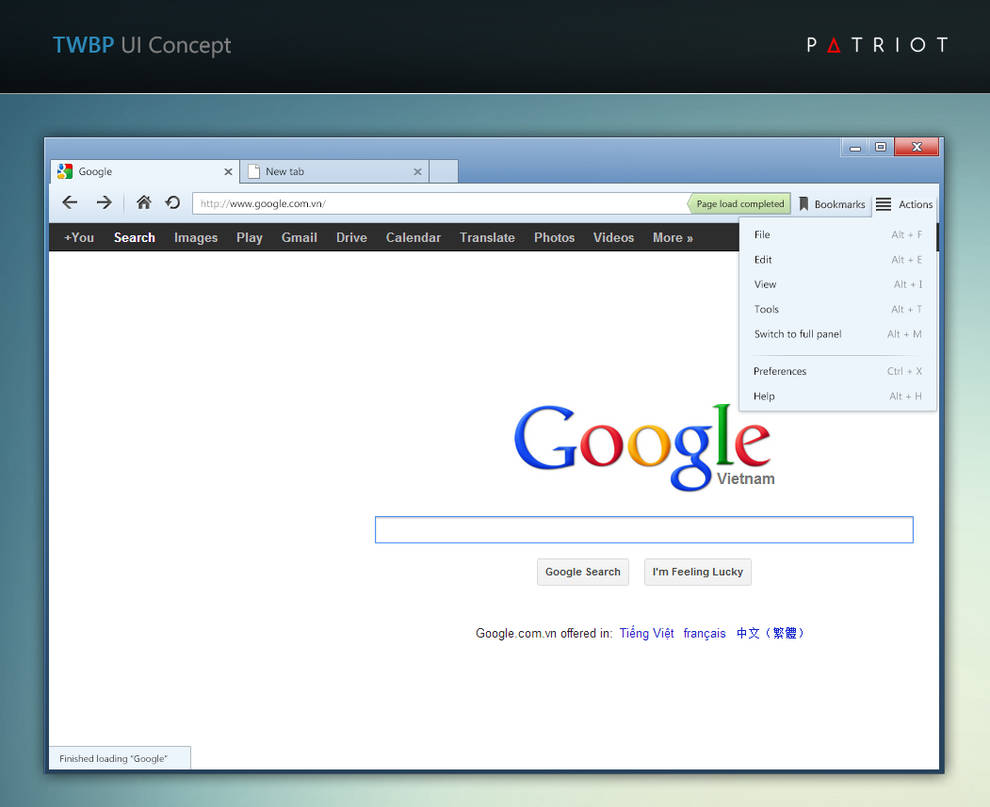Reload the page with the refresh icon
Screen dimensions: 990x807
point(172,203)
